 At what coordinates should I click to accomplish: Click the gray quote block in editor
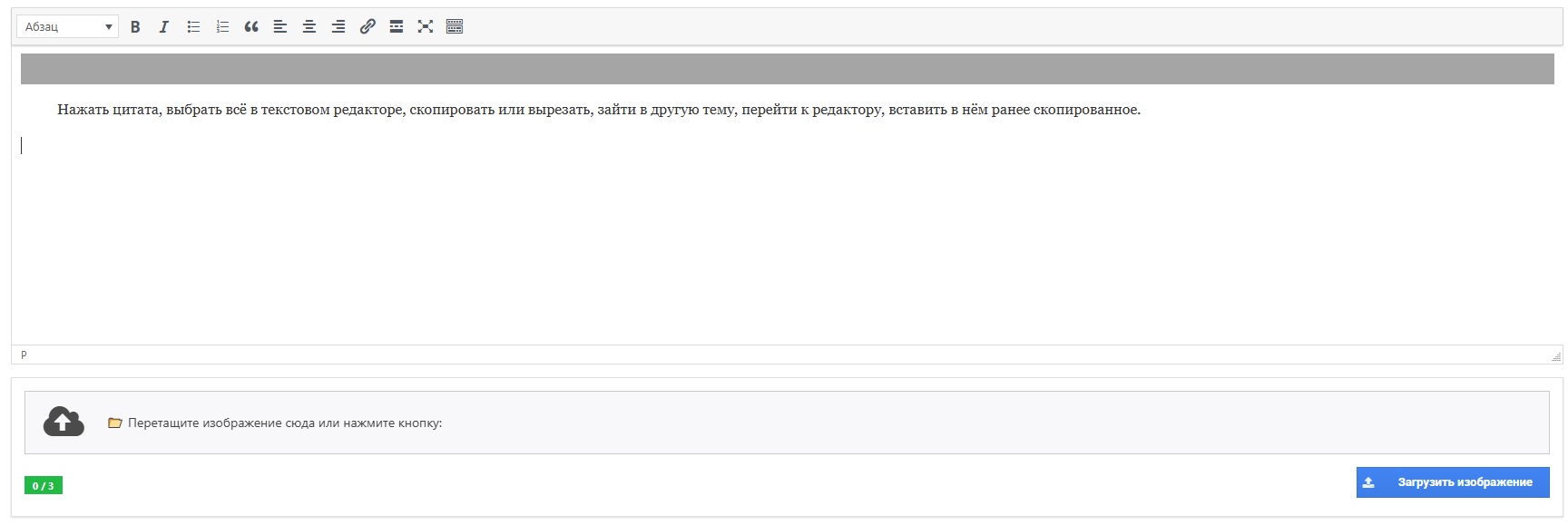(x=787, y=69)
